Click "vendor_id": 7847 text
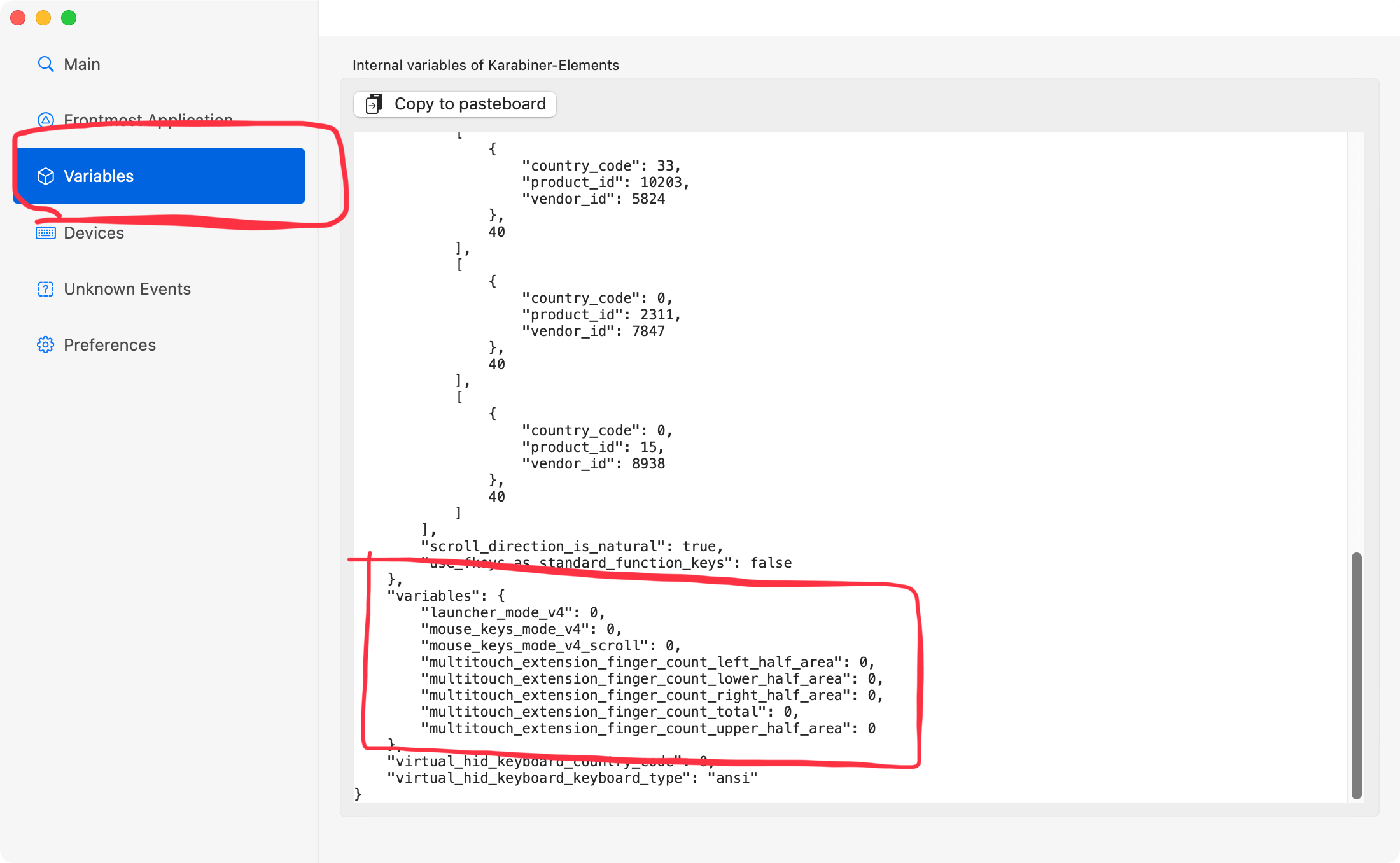1400x863 pixels. tap(593, 331)
